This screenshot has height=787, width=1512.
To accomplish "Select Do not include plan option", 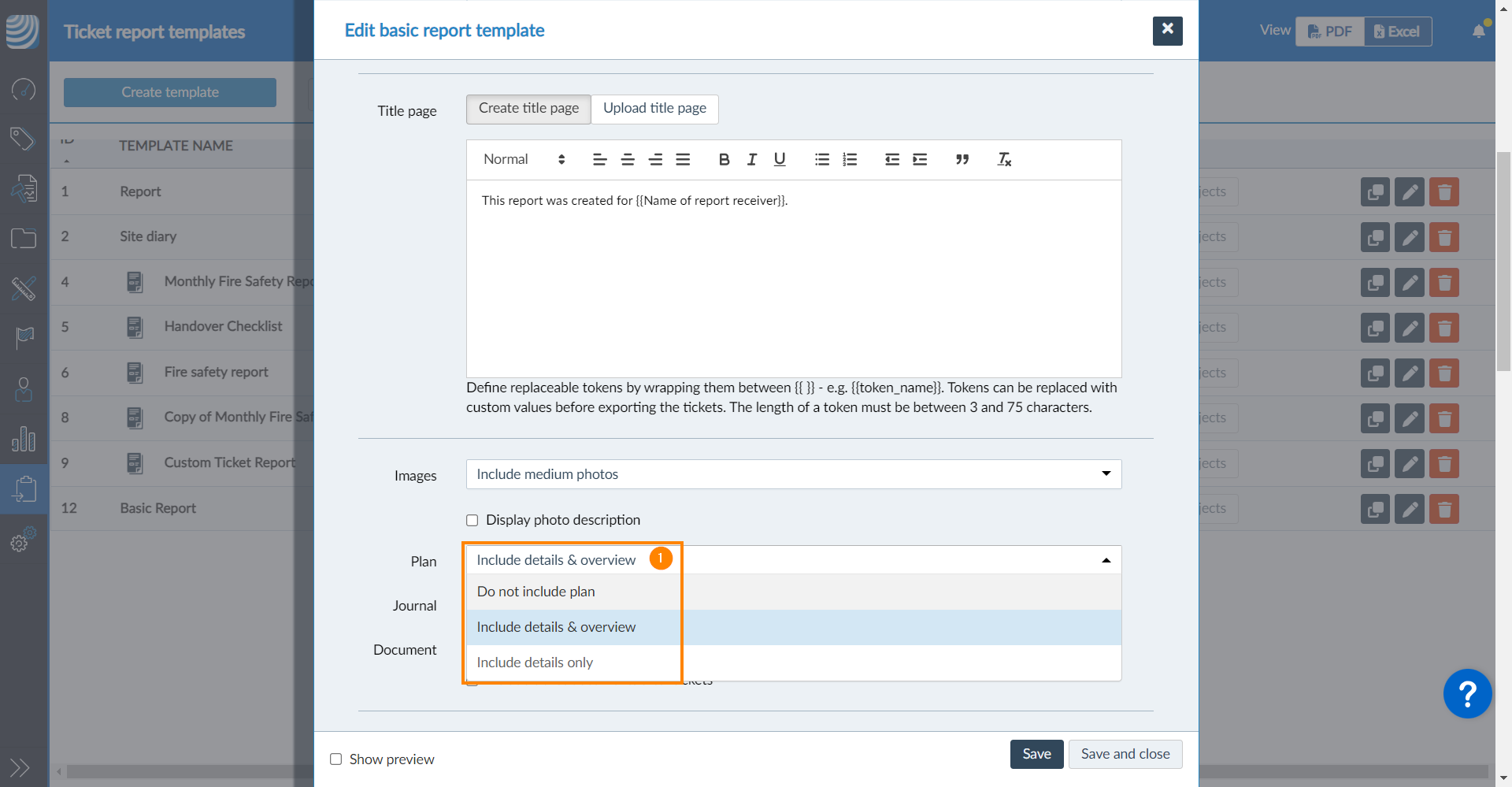I will [536, 592].
